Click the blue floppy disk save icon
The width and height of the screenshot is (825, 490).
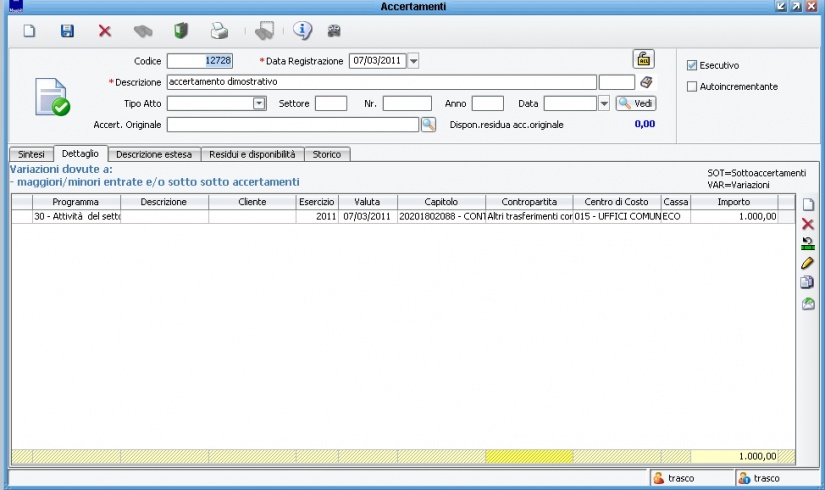pyautogui.click(x=67, y=31)
